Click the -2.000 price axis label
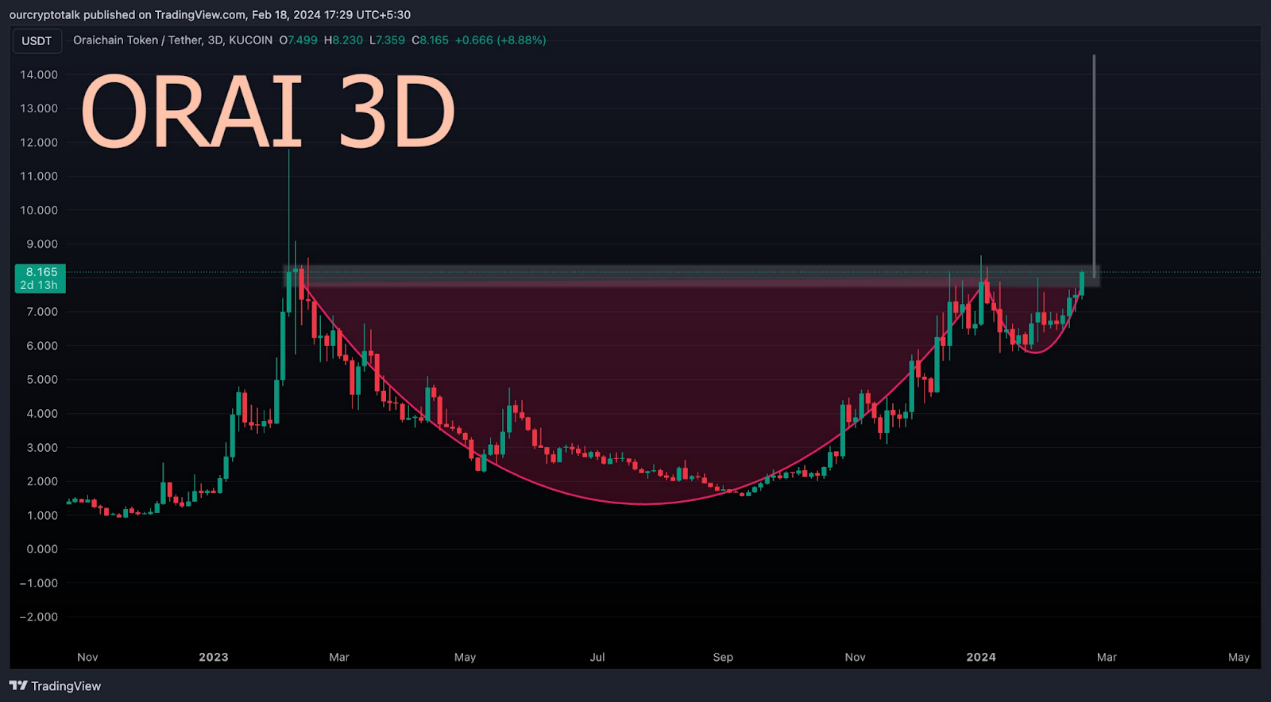 point(39,617)
